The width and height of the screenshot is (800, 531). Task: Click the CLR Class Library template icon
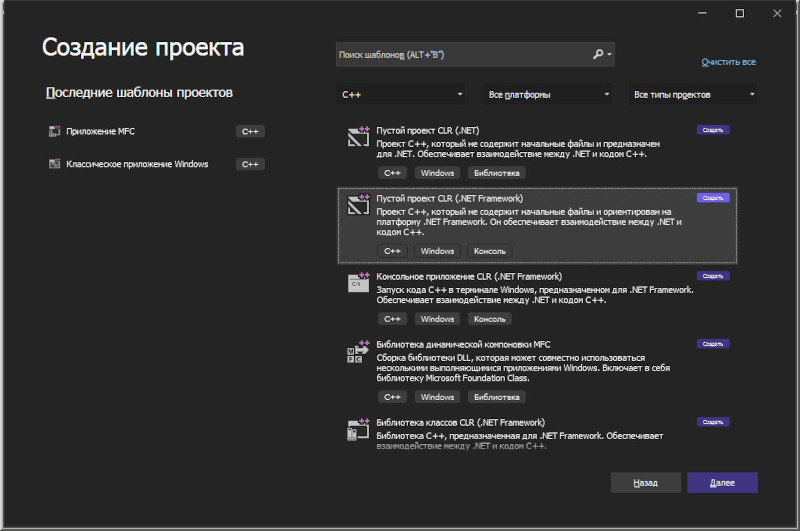pos(358,429)
